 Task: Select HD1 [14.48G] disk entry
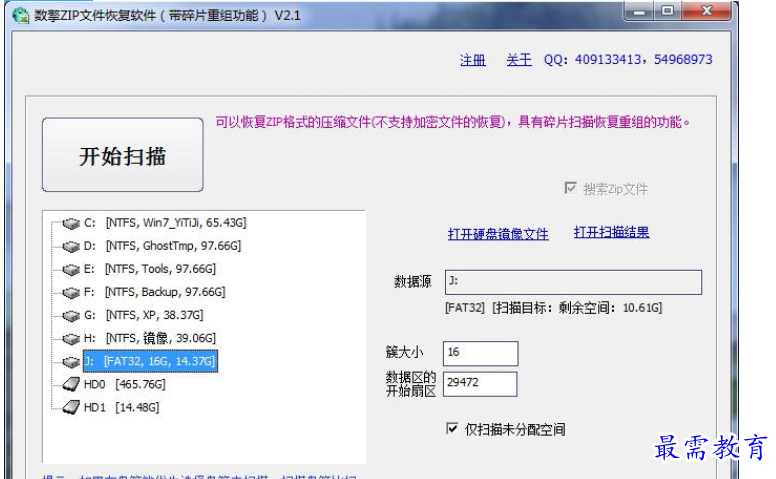(x=122, y=408)
